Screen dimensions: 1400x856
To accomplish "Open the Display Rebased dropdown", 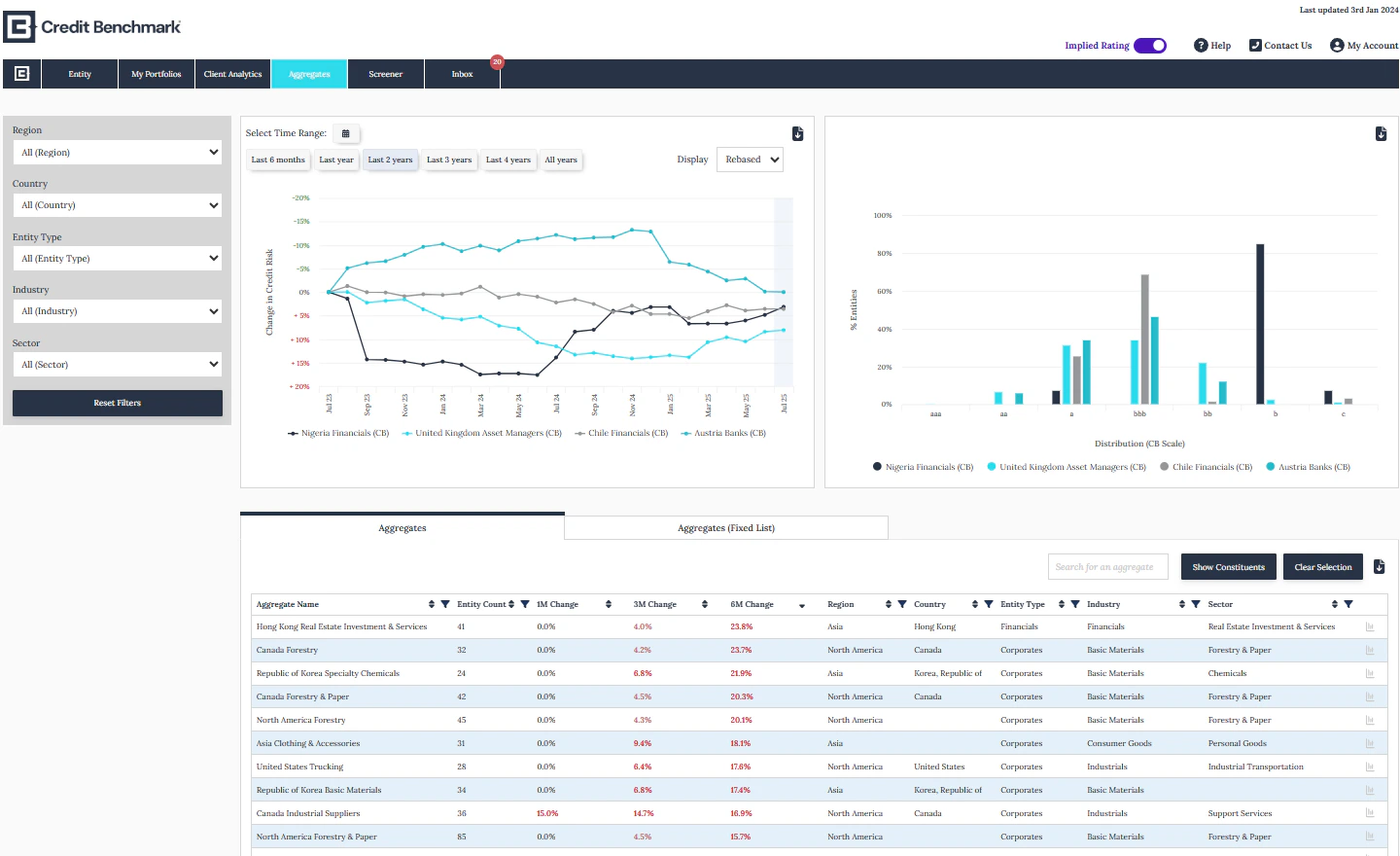I will coord(750,160).
